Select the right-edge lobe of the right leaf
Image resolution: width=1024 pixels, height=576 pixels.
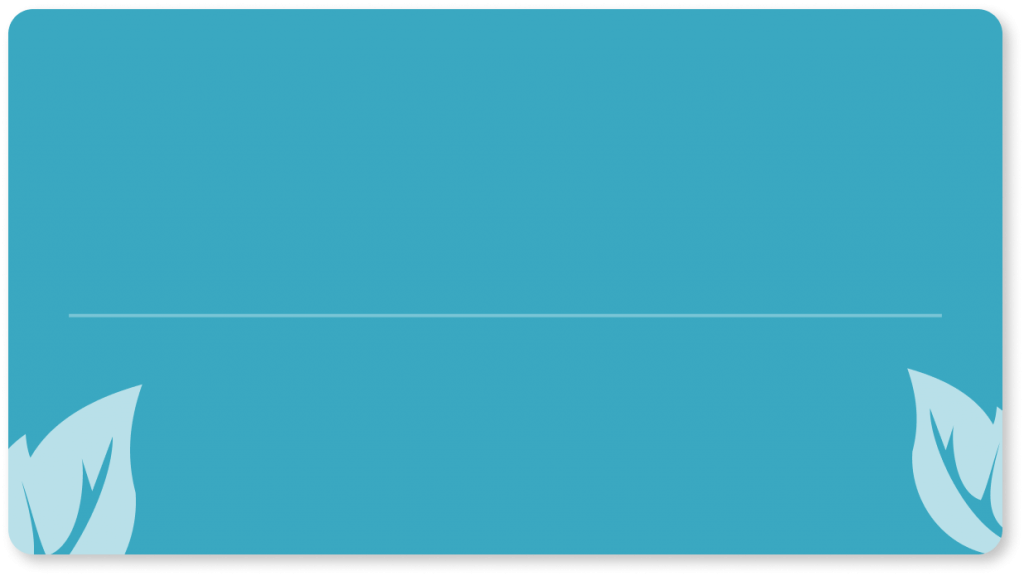[x=995, y=450]
